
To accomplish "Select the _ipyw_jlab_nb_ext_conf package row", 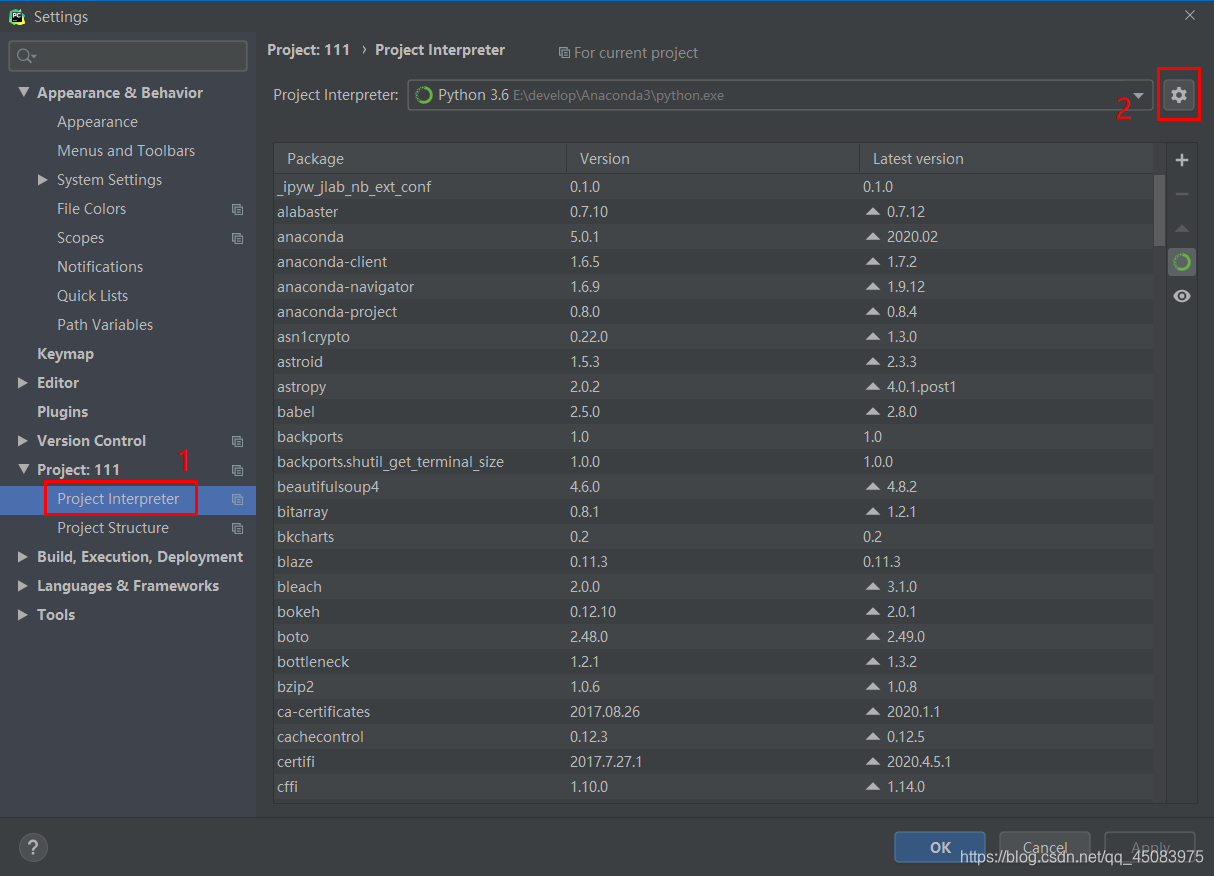I will (713, 187).
